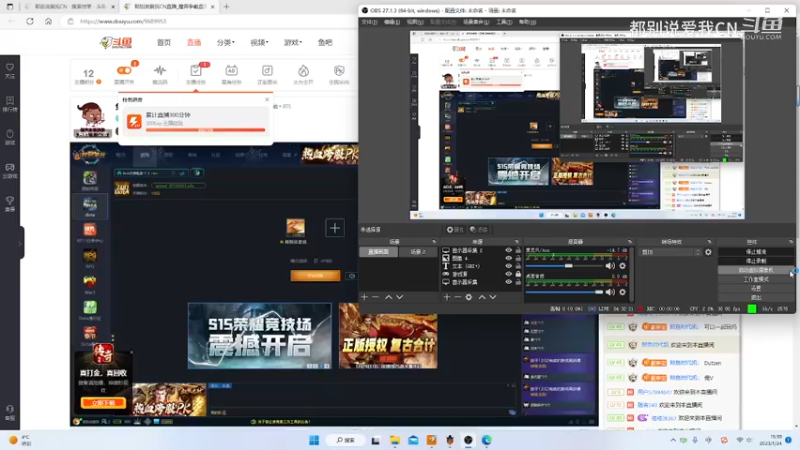This screenshot has width=800, height=450.
Task: Add a new scene in OBS
Action: coord(364,297)
